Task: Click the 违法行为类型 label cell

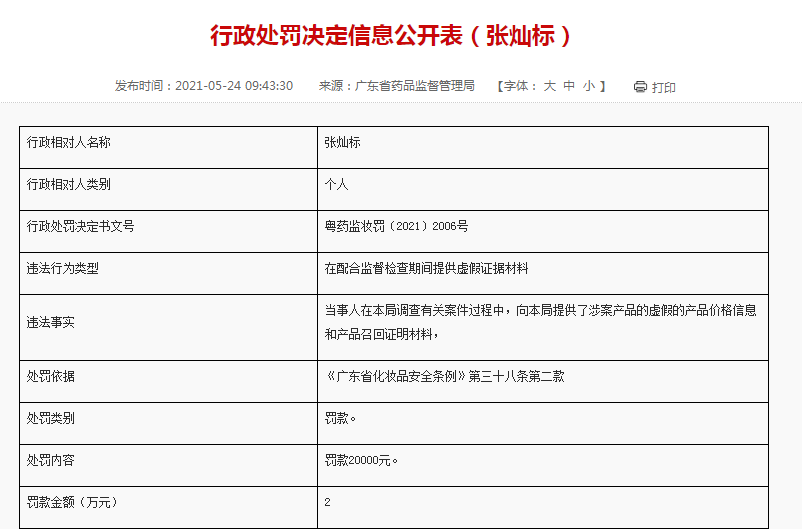Action: point(168,273)
